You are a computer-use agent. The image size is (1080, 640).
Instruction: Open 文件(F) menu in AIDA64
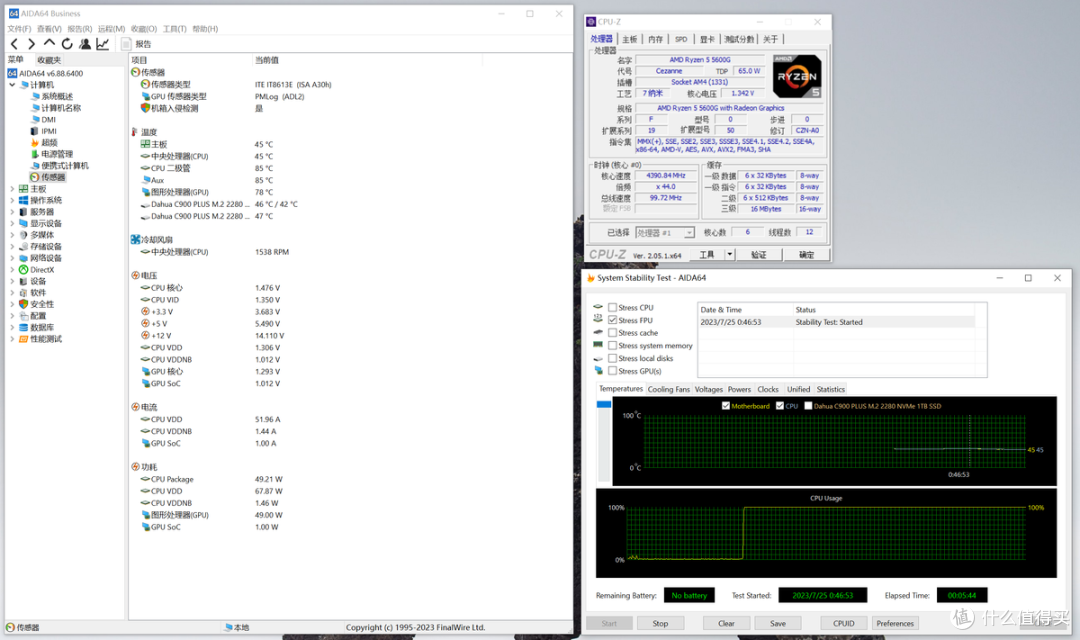click(19, 29)
